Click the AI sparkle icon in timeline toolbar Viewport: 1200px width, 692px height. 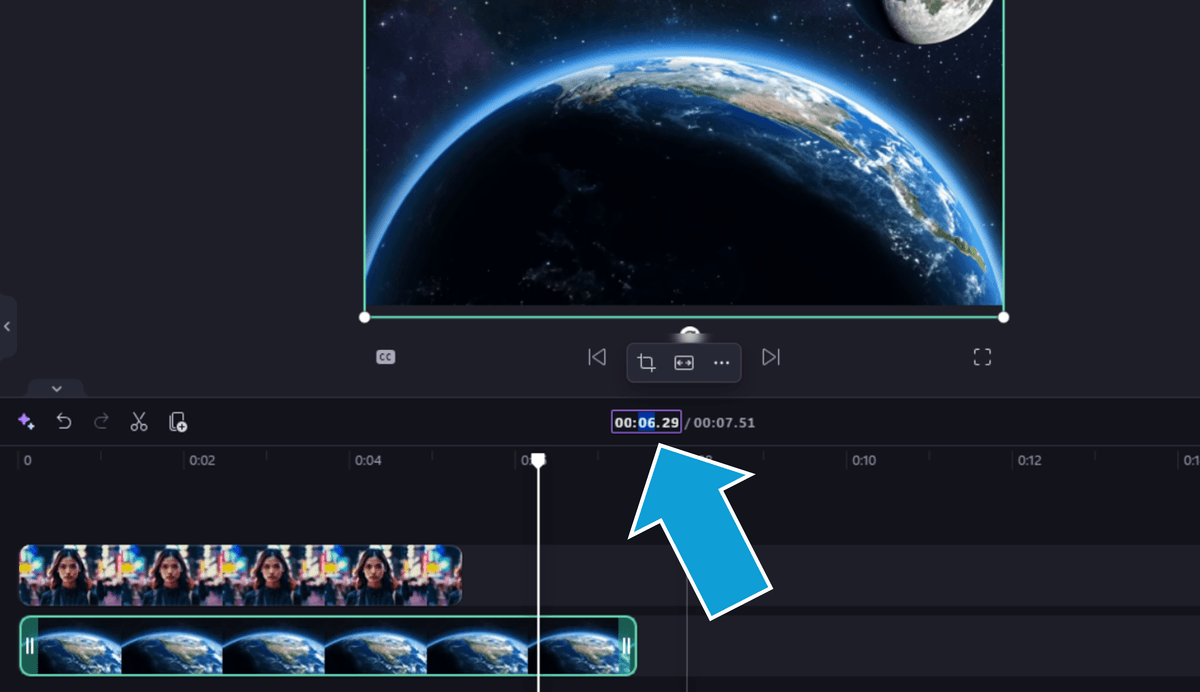click(26, 422)
